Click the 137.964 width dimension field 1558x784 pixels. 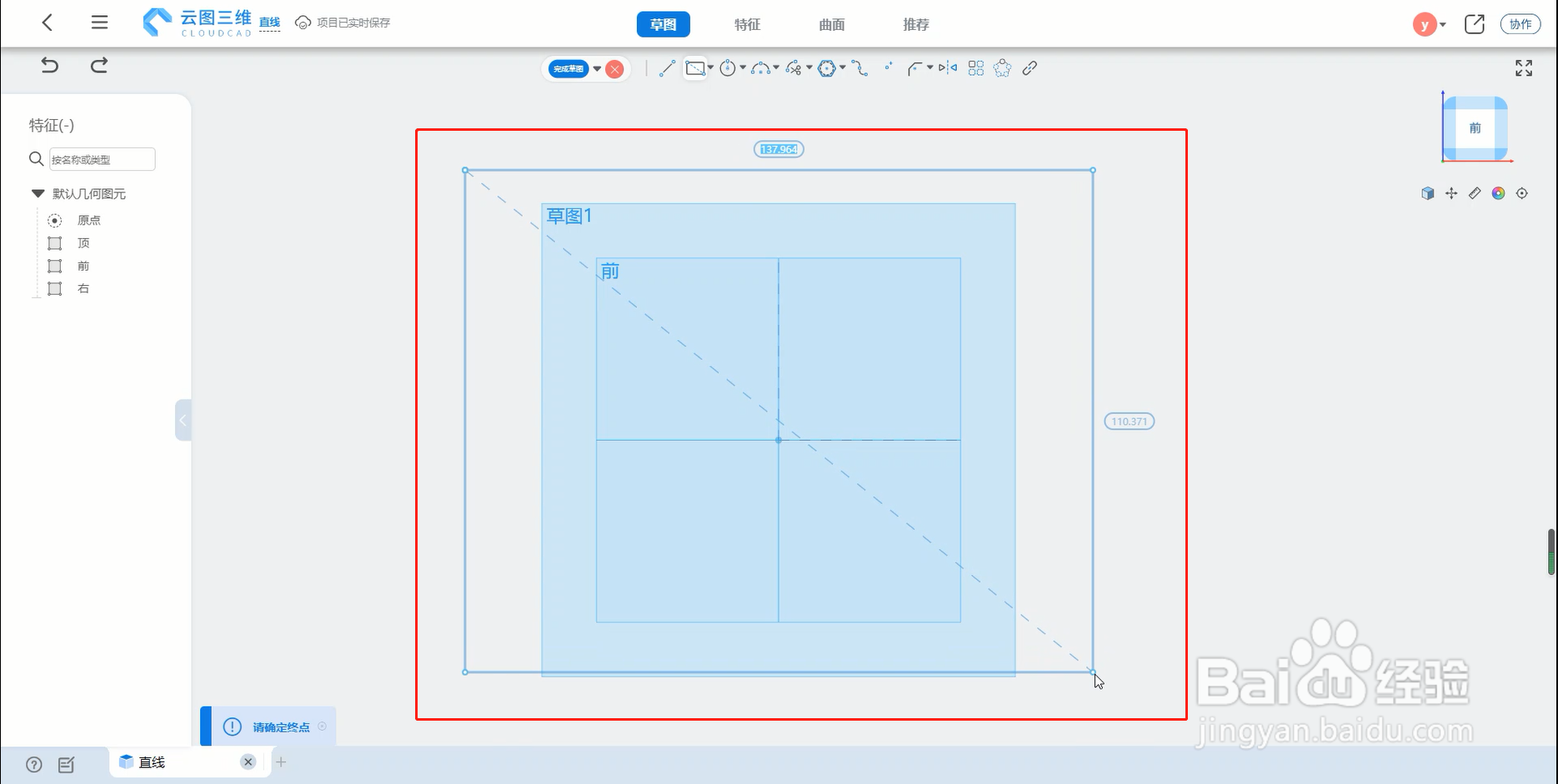pyautogui.click(x=779, y=149)
